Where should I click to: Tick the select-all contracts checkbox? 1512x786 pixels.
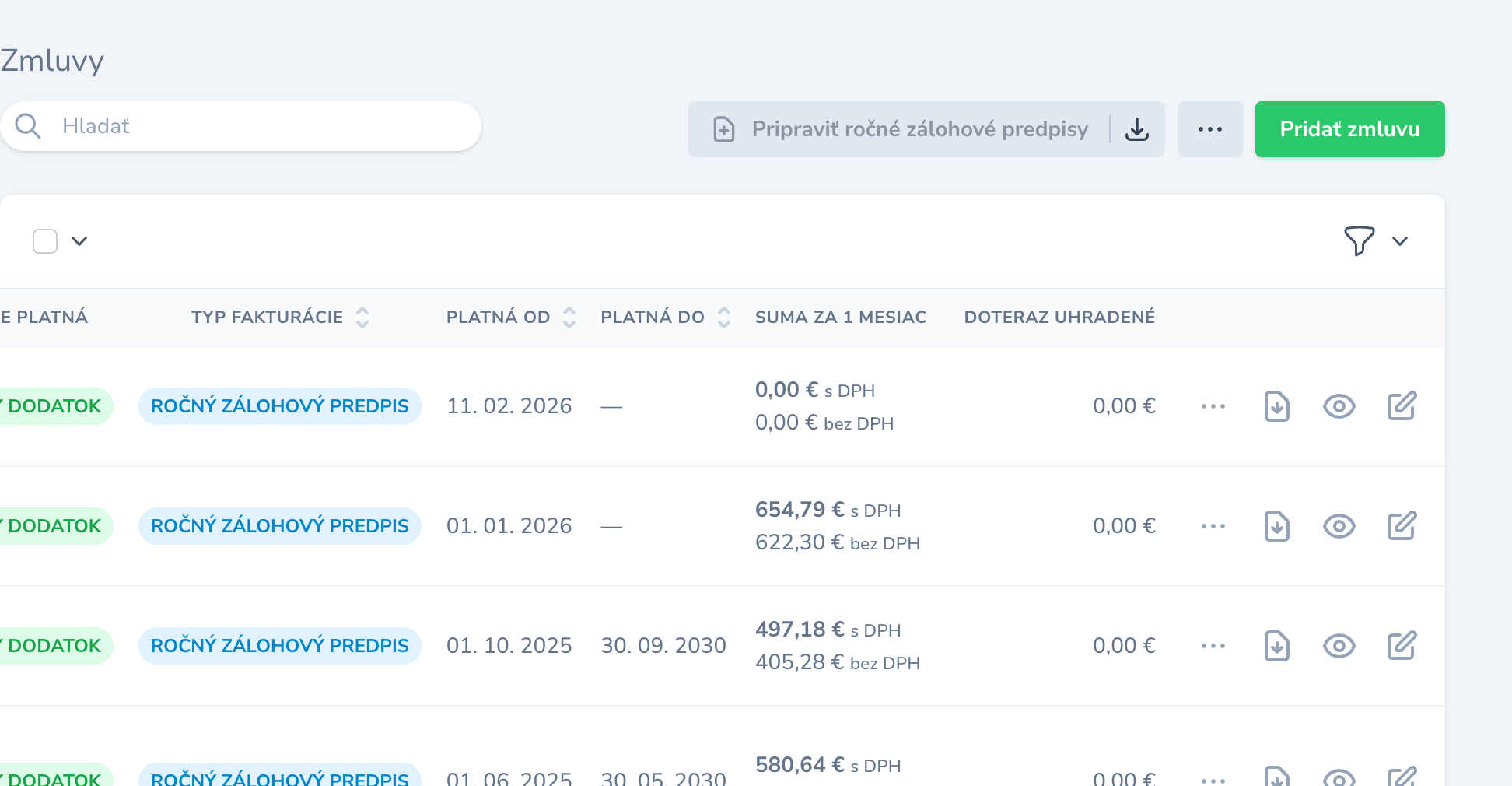click(x=45, y=241)
